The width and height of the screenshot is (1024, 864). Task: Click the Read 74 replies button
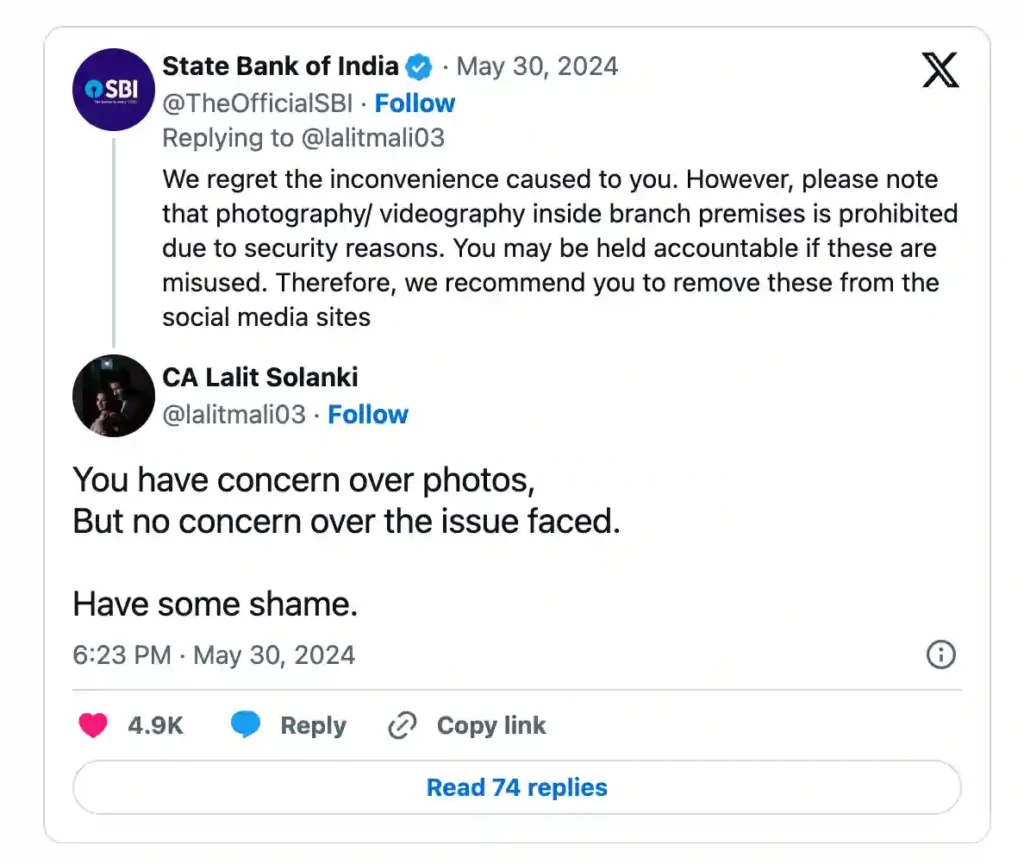pos(517,787)
